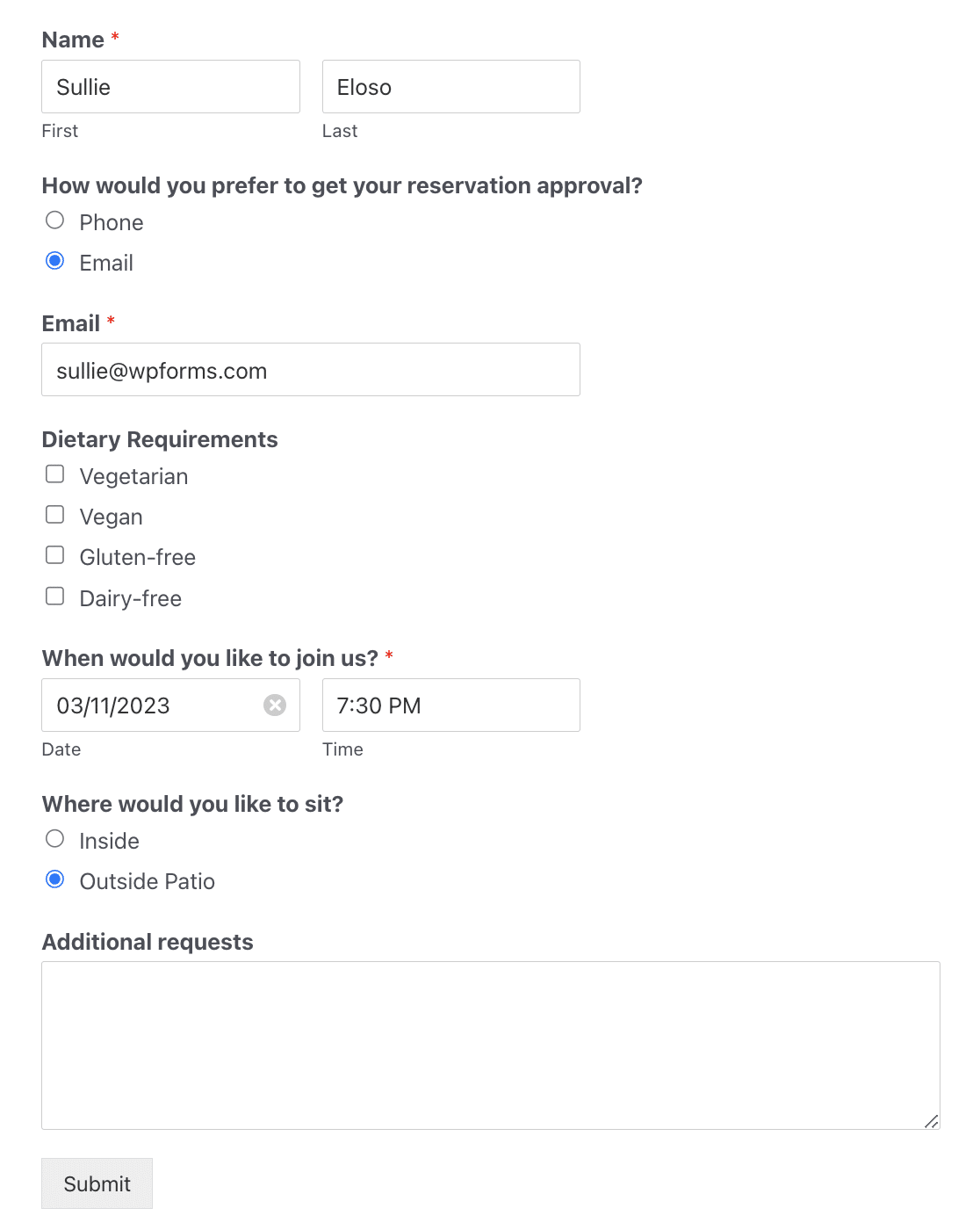
Task: Select the Email radio option
Action: pyautogui.click(x=55, y=261)
